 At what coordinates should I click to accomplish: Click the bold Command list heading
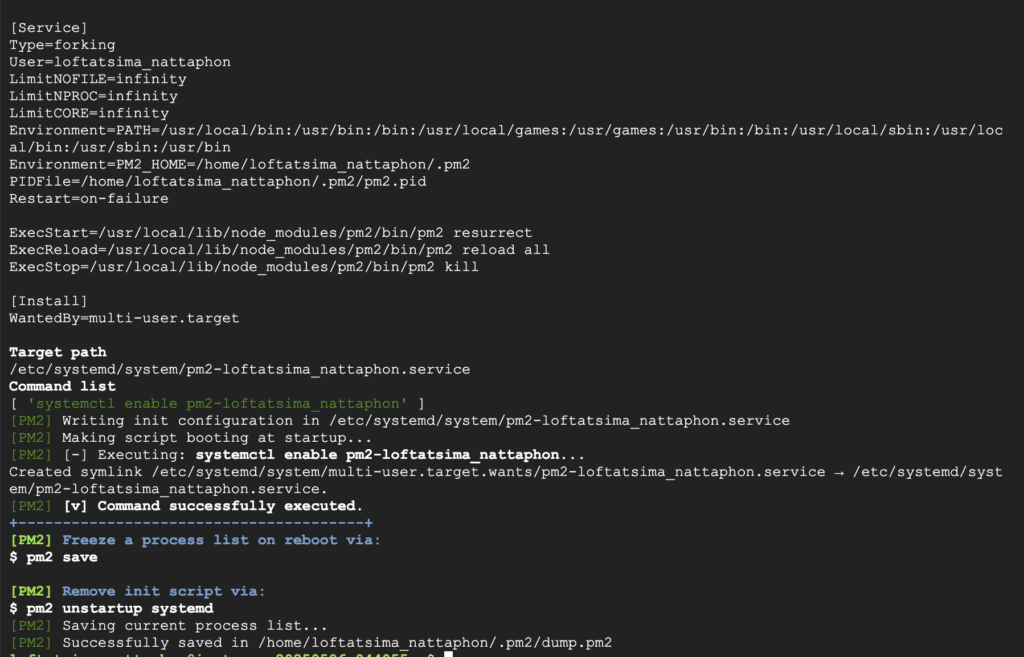point(62,386)
